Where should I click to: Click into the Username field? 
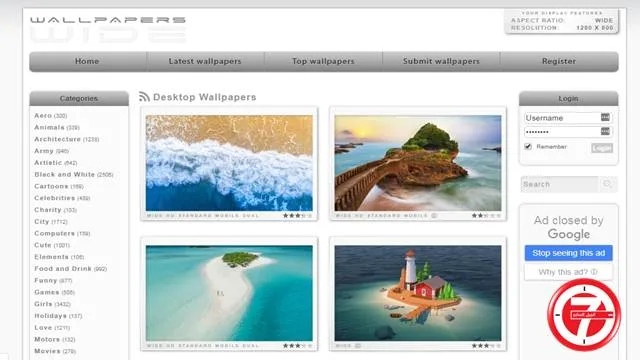[567, 118]
